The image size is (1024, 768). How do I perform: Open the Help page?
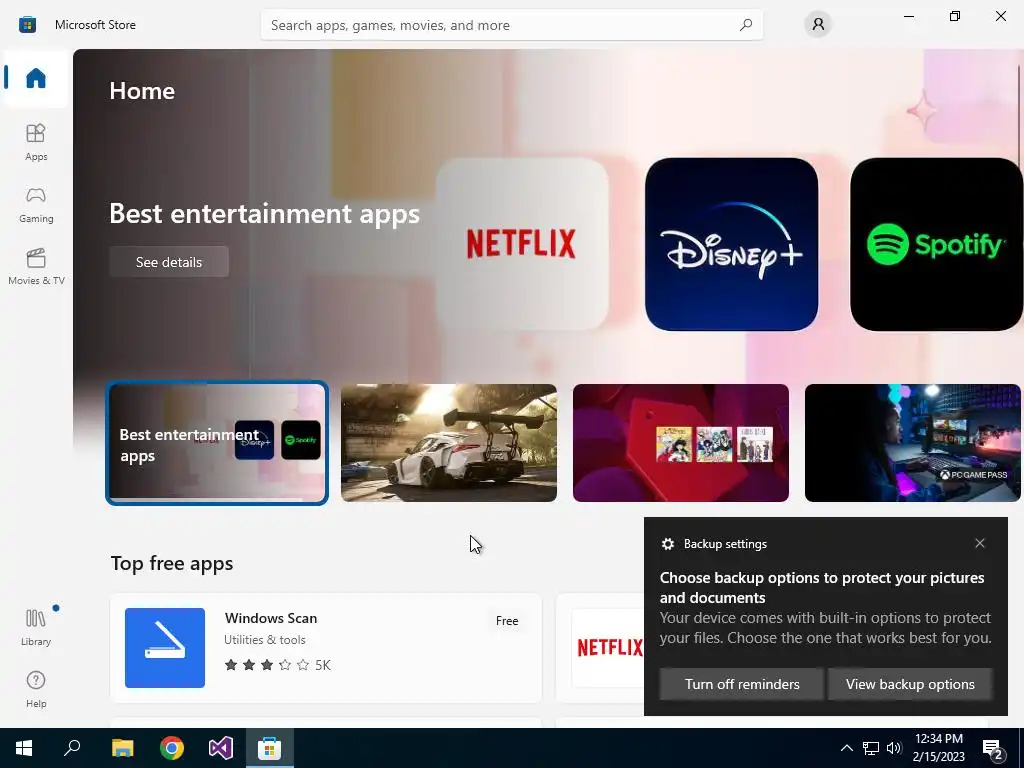[36, 689]
